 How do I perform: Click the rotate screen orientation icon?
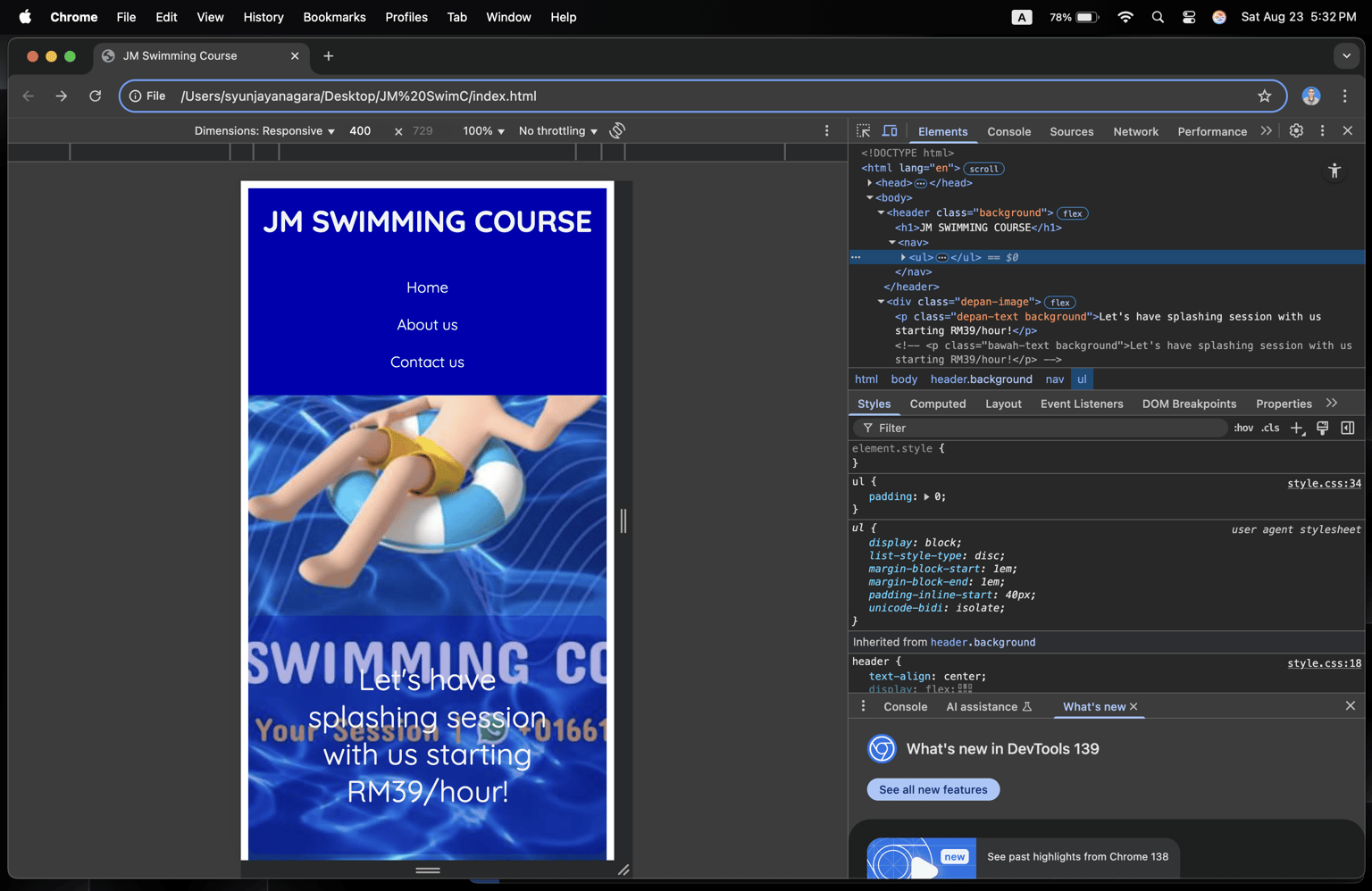coord(617,130)
